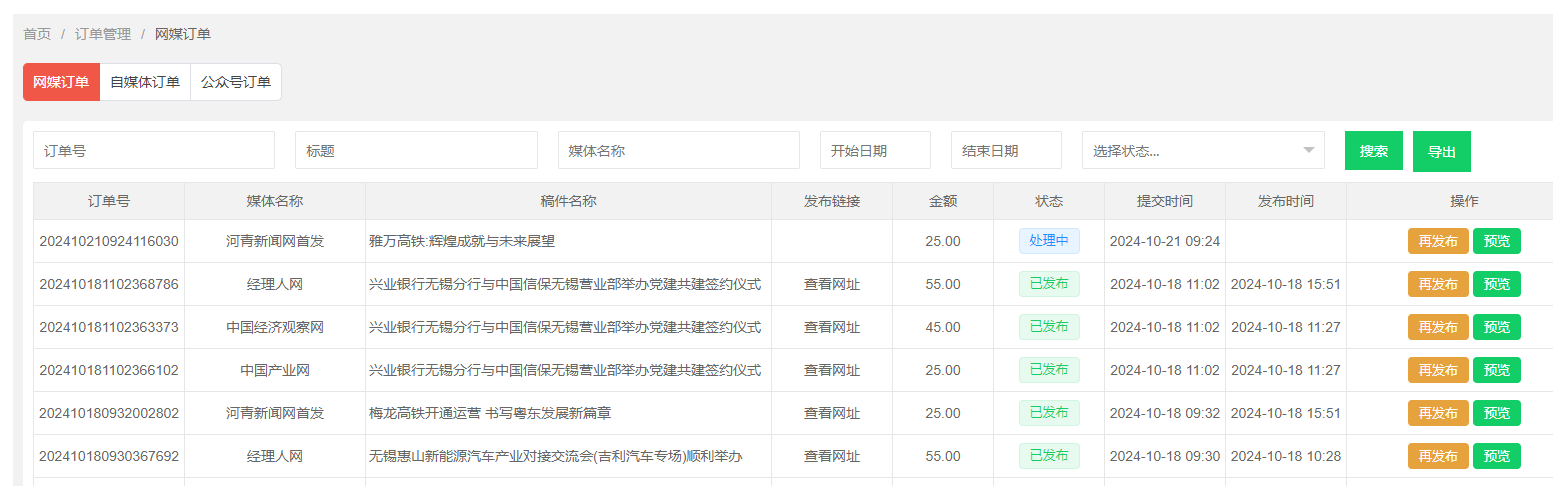This screenshot has height=486, width=1553.
Task: Click the green 搜索 button
Action: (1373, 151)
